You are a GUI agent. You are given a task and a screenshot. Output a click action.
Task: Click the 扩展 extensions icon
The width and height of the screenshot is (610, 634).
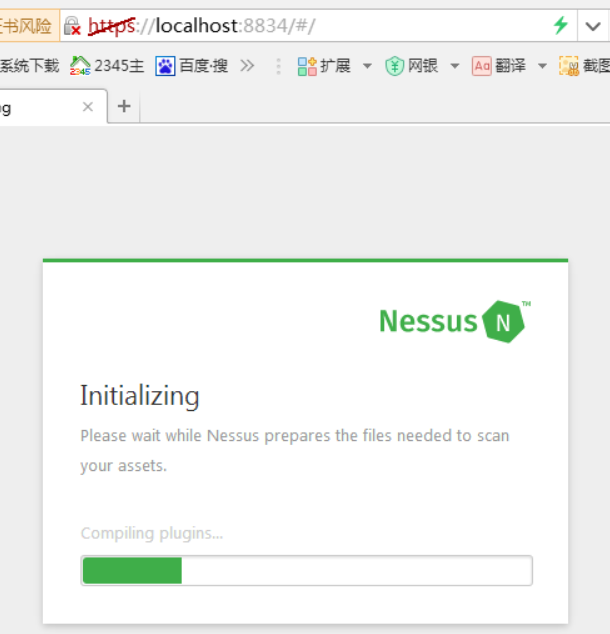click(307, 66)
